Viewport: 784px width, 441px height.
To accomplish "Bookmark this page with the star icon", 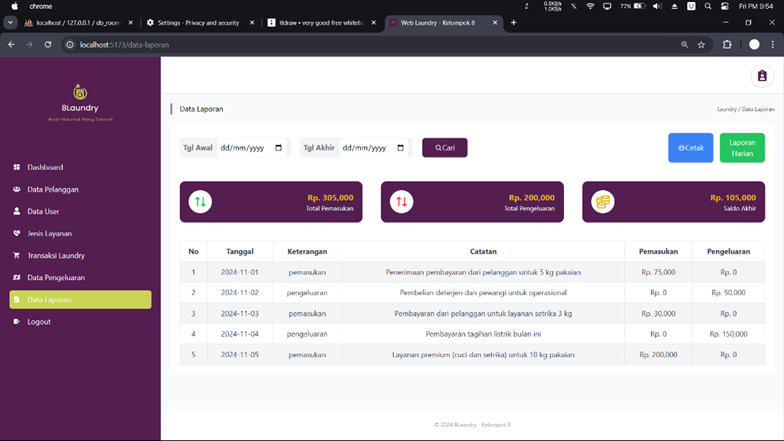I will point(702,44).
